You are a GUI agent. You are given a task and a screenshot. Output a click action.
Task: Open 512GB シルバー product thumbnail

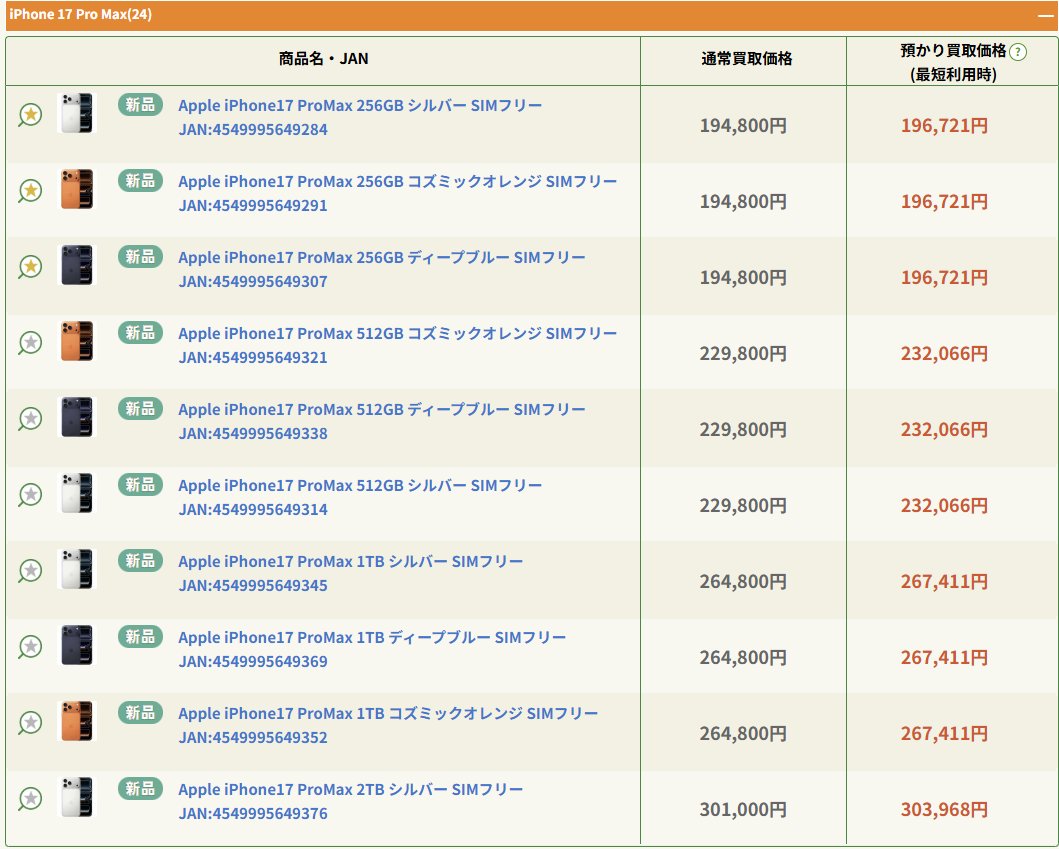[x=77, y=492]
